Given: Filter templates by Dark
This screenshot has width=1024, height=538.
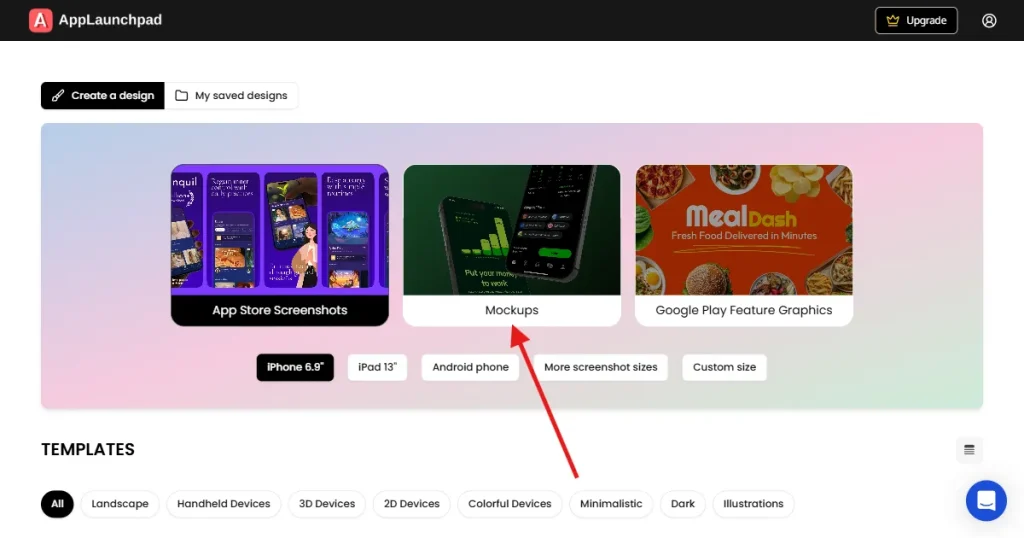Looking at the screenshot, I should pyautogui.click(x=683, y=503).
